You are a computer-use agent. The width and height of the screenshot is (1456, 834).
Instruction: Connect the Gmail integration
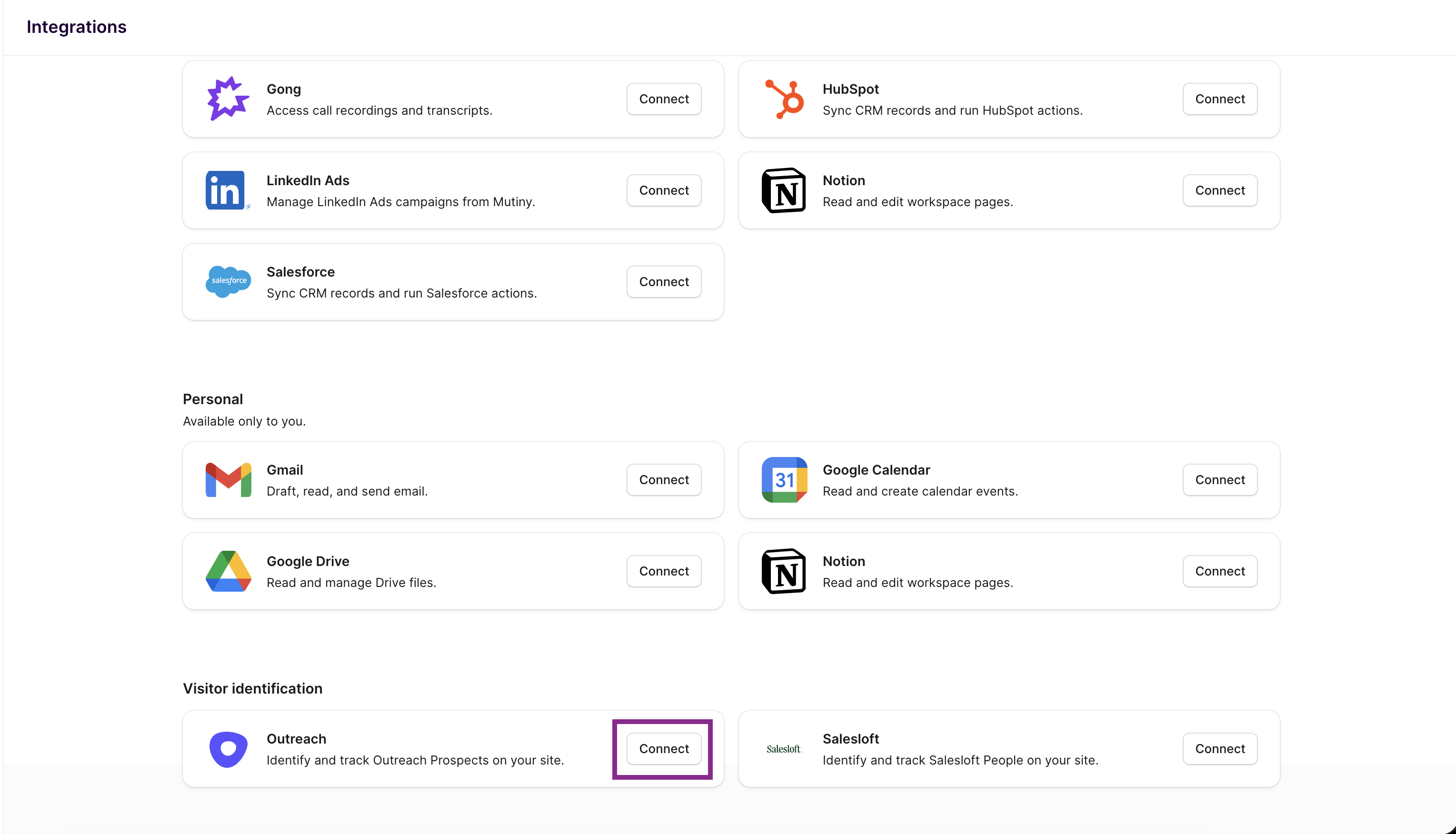coord(664,479)
